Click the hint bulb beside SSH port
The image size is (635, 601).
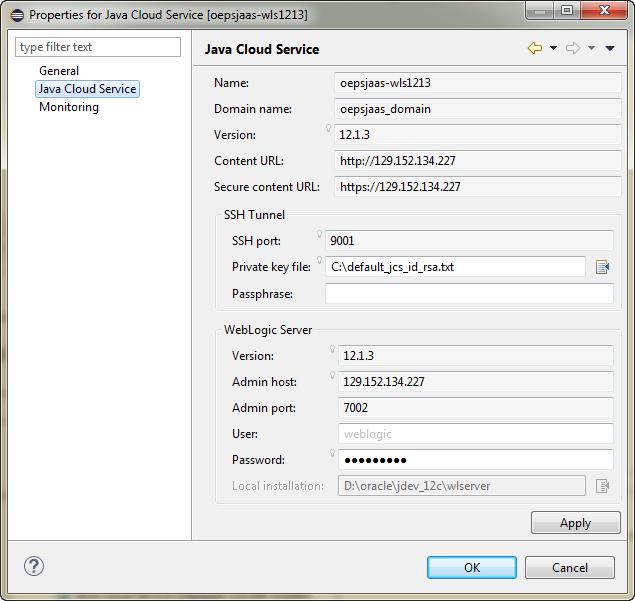point(320,234)
